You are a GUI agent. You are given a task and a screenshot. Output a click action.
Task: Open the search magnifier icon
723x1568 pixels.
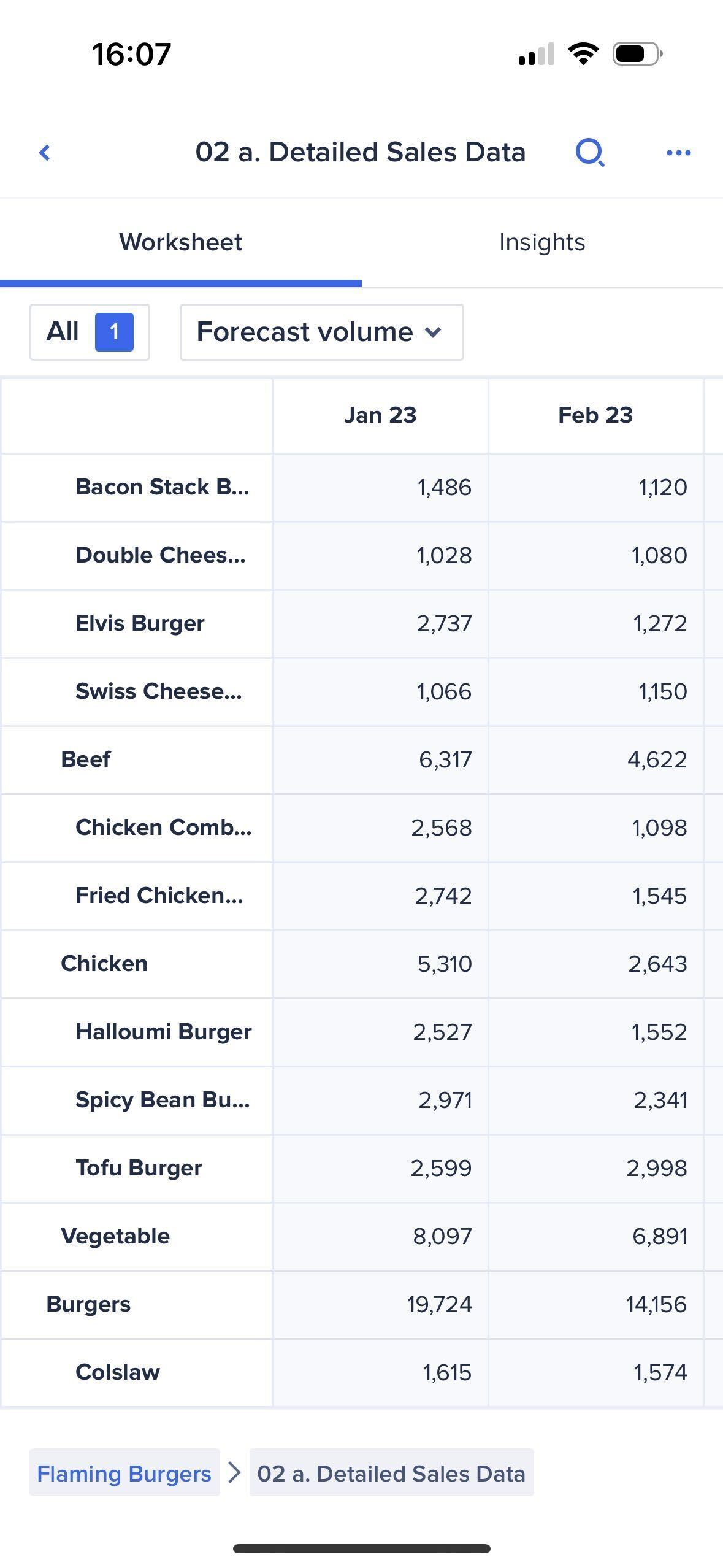pos(590,153)
